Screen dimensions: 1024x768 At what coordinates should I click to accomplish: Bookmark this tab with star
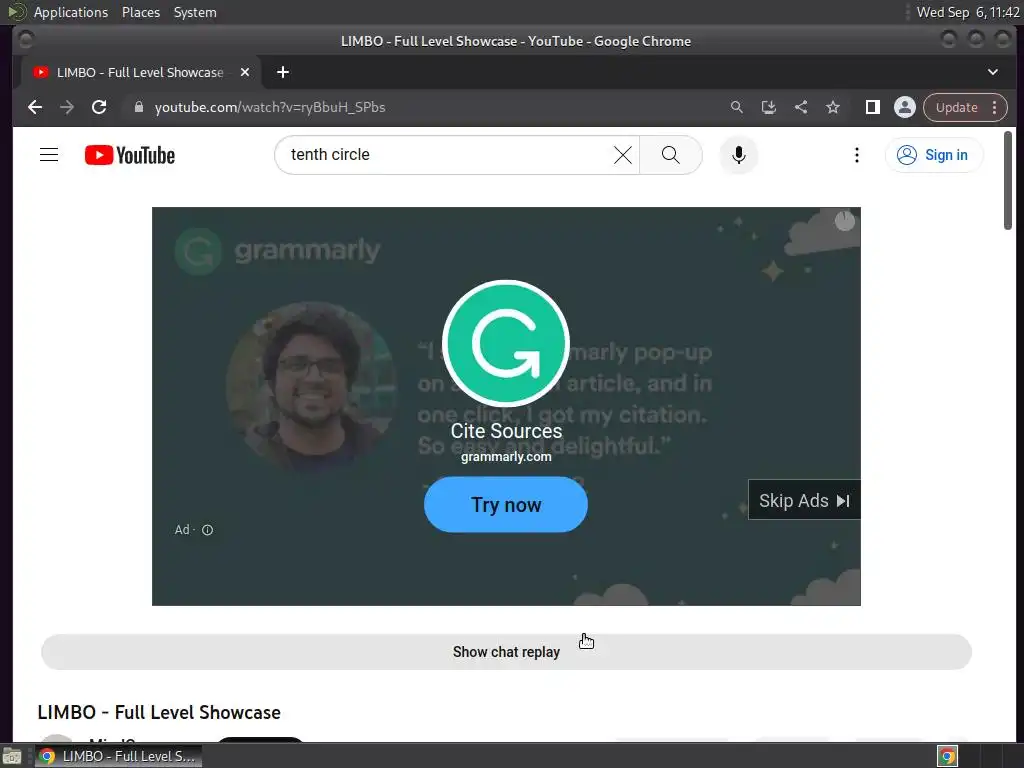[x=833, y=107]
